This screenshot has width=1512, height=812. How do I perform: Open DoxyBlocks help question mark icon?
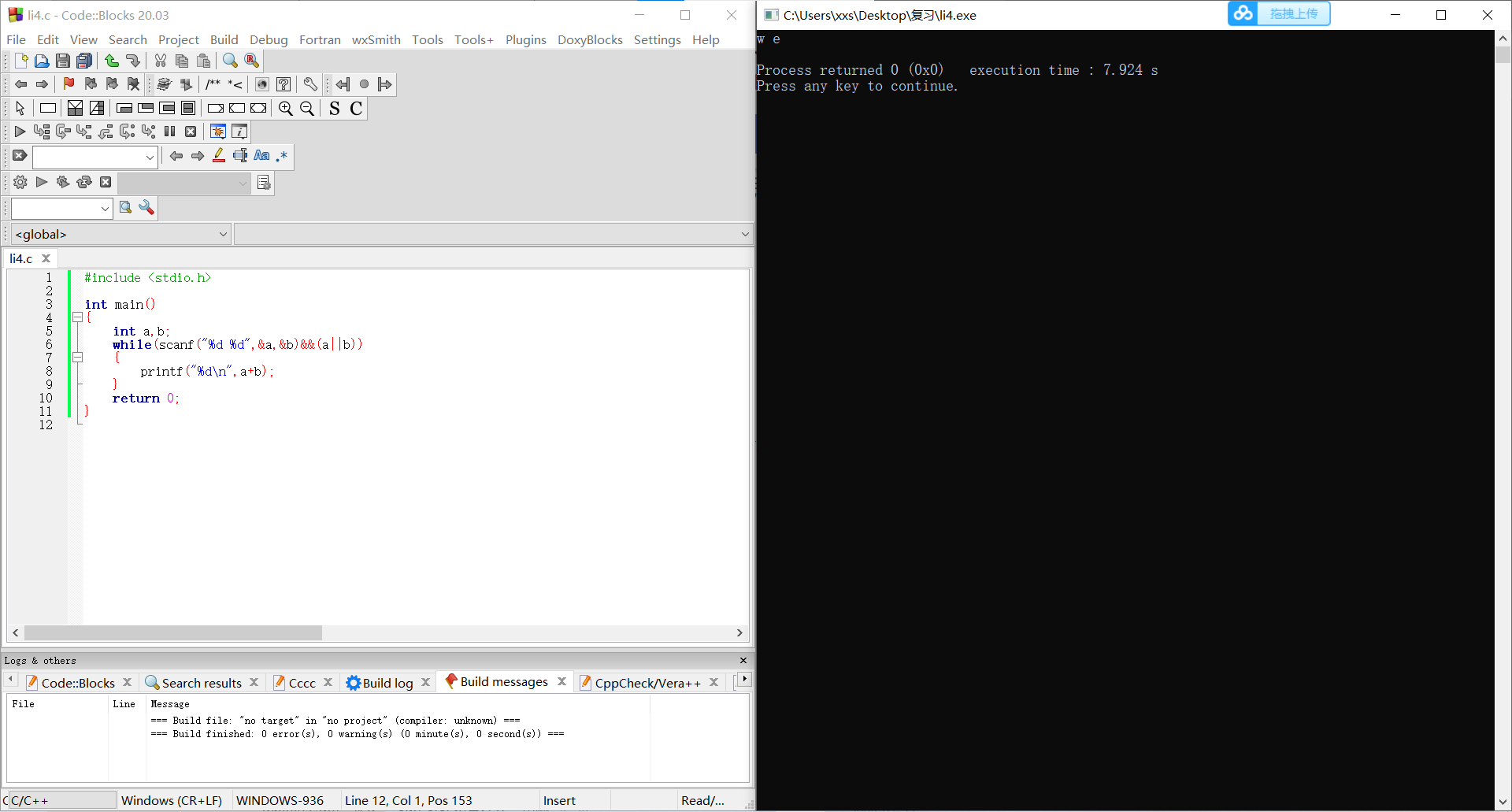click(284, 84)
